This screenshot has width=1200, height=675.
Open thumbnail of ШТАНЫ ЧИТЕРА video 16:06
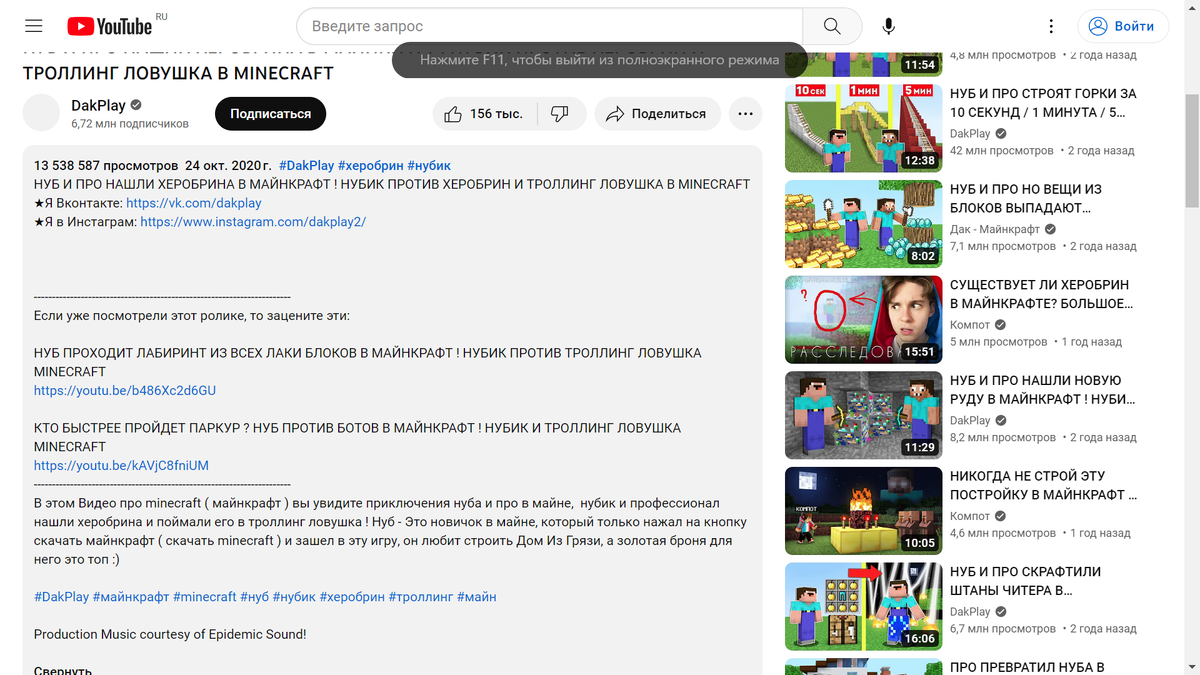point(864,606)
